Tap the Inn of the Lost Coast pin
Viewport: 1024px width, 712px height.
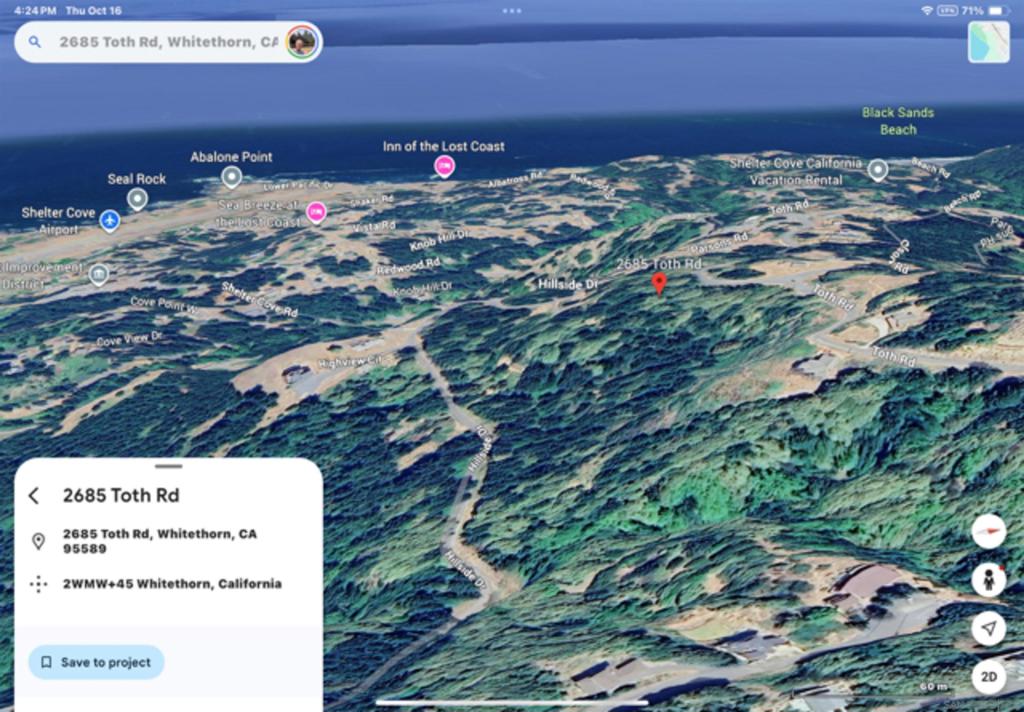click(x=444, y=166)
